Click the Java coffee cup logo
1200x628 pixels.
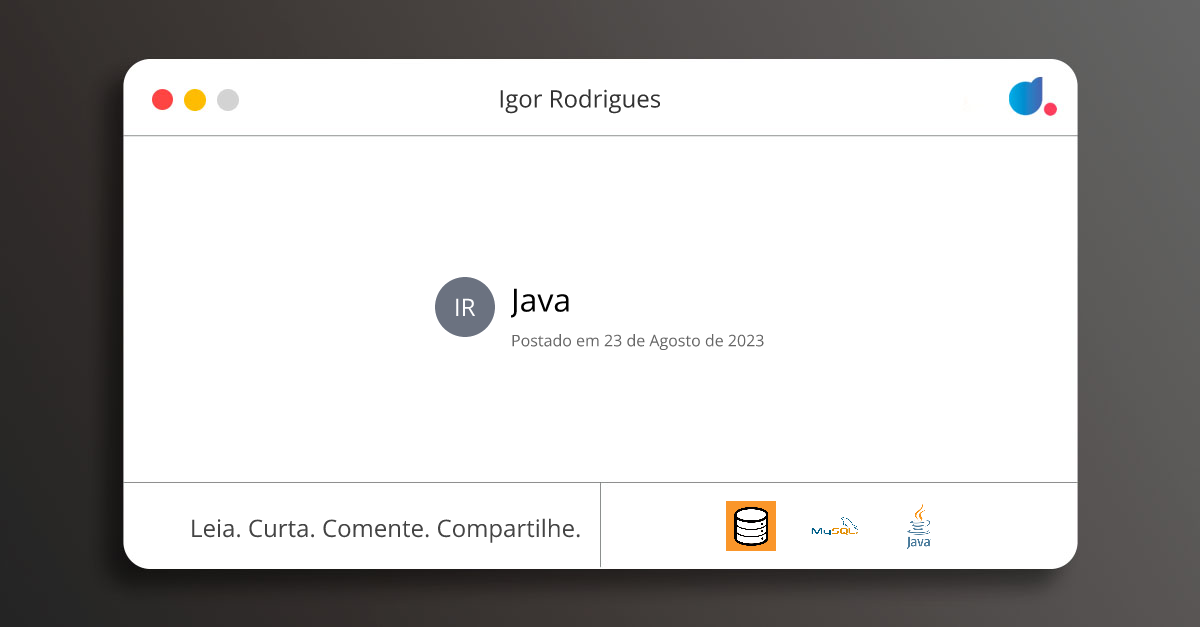click(918, 526)
